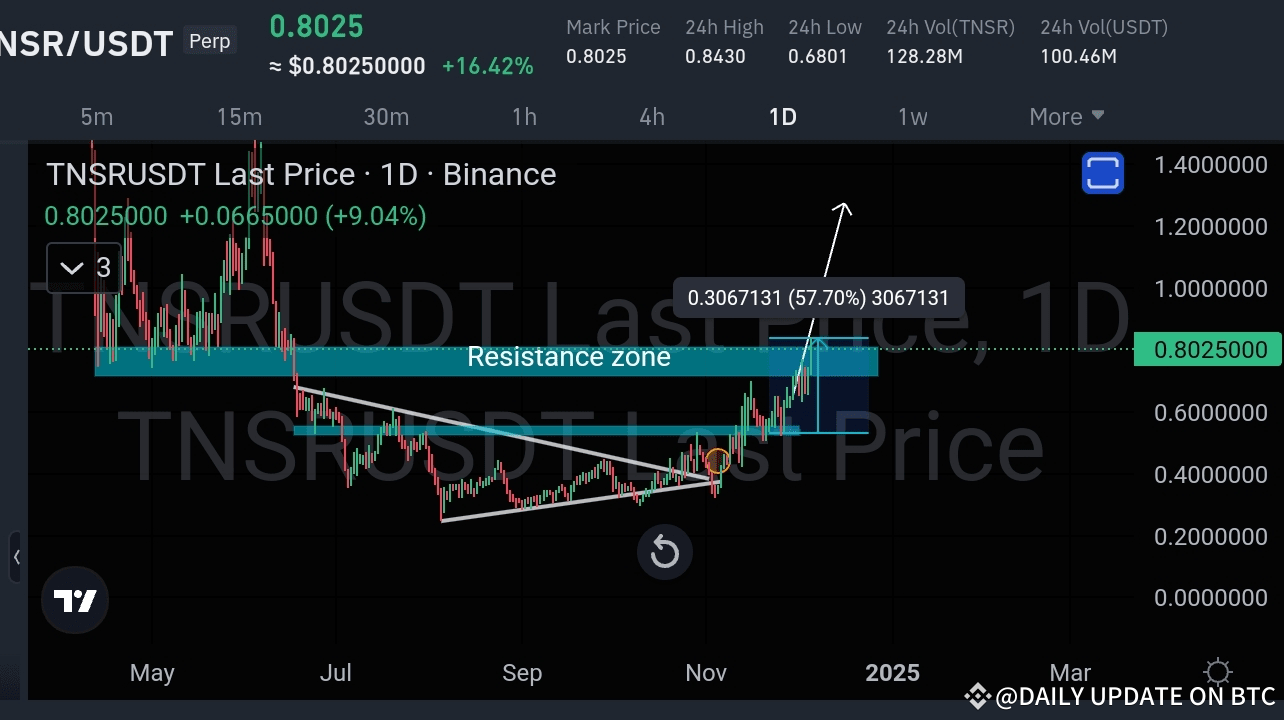Select the 5m interval
This screenshot has width=1284, height=720.
[x=96, y=116]
